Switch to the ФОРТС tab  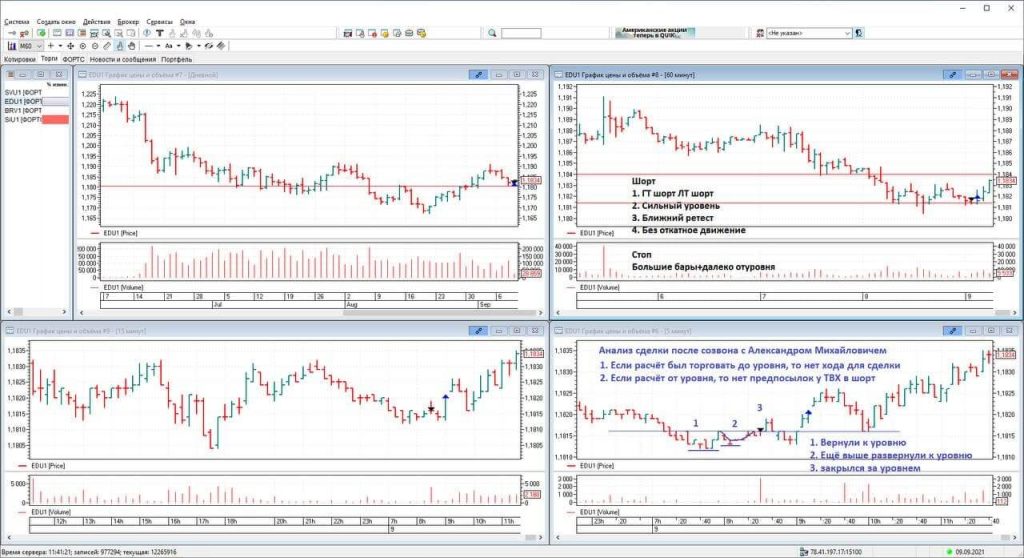pos(74,59)
